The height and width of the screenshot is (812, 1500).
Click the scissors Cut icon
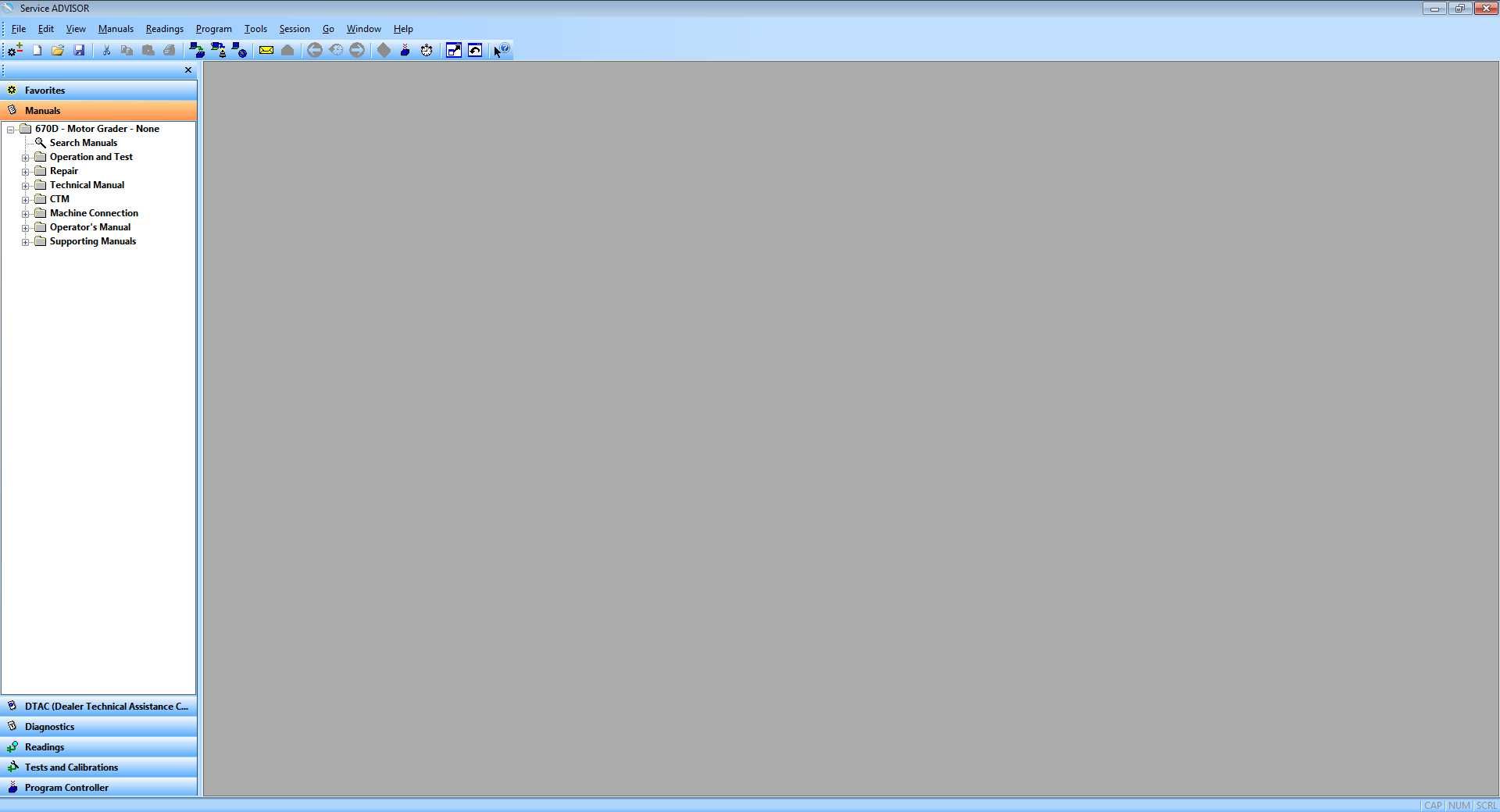pos(106,50)
